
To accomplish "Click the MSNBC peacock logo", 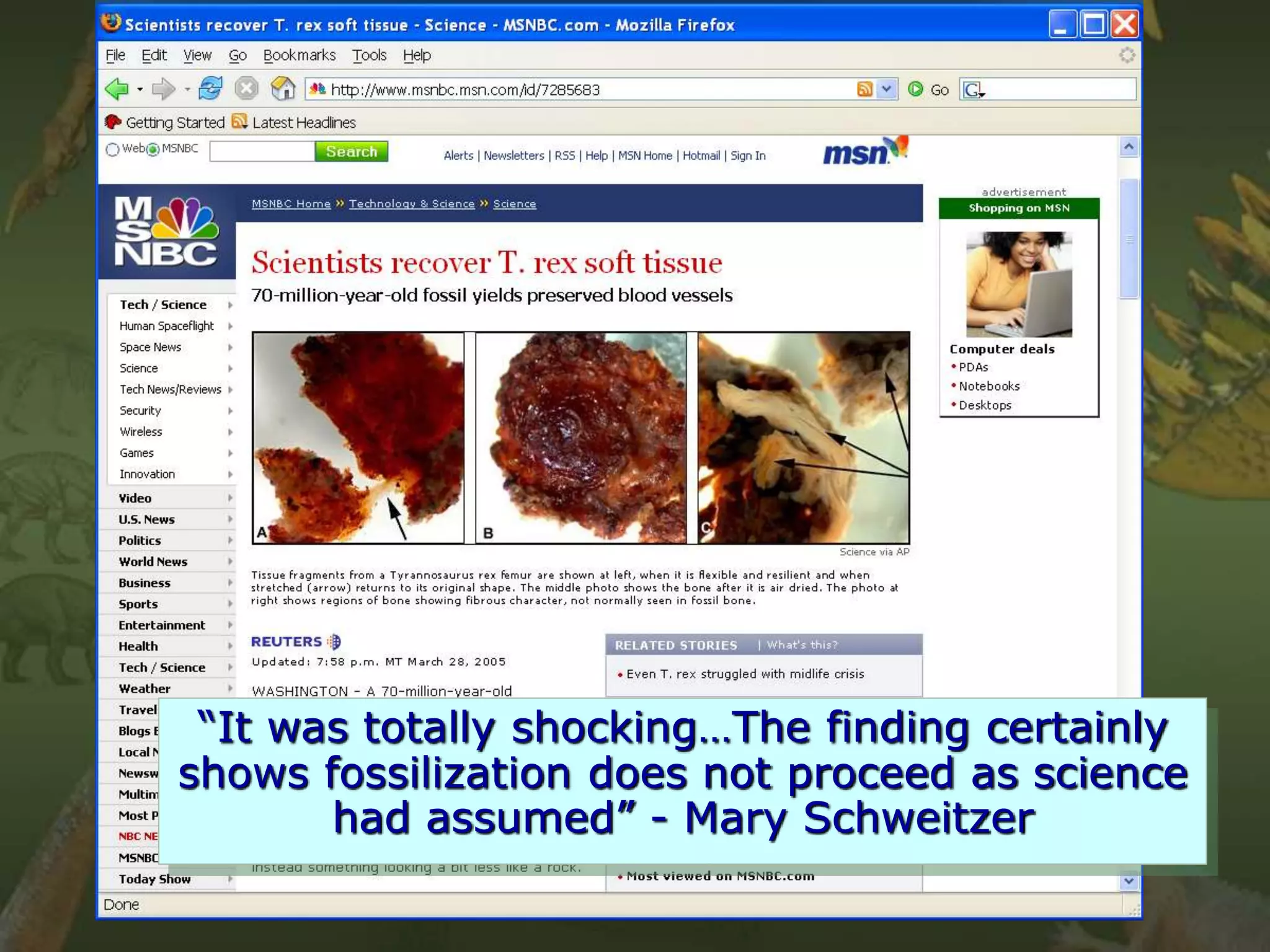I will [166, 231].
